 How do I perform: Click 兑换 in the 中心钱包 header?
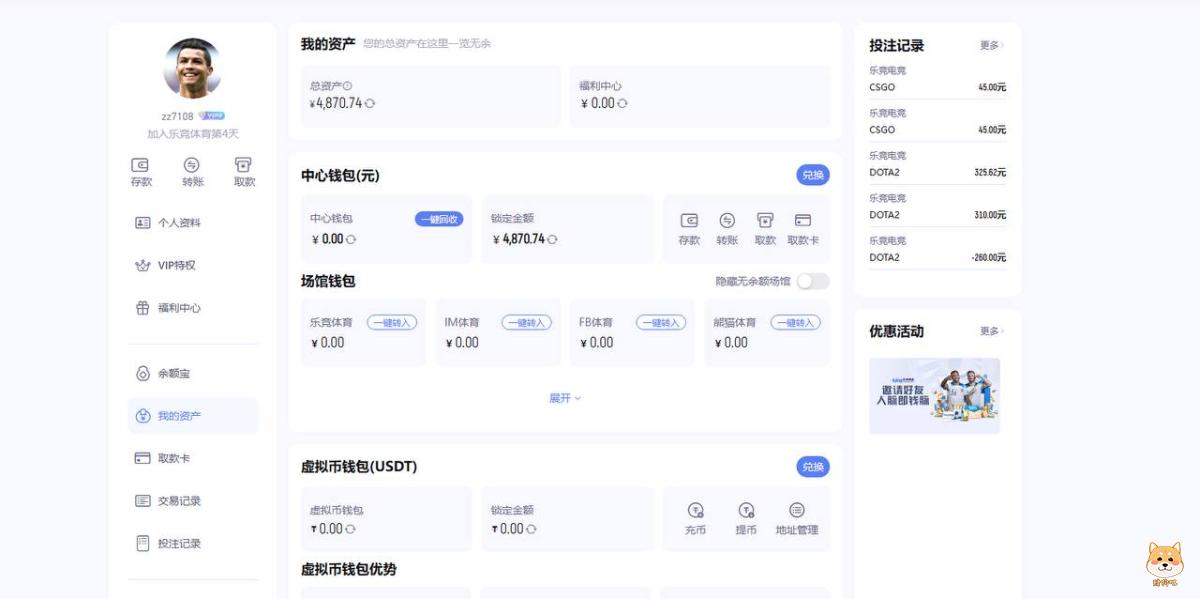click(x=812, y=174)
